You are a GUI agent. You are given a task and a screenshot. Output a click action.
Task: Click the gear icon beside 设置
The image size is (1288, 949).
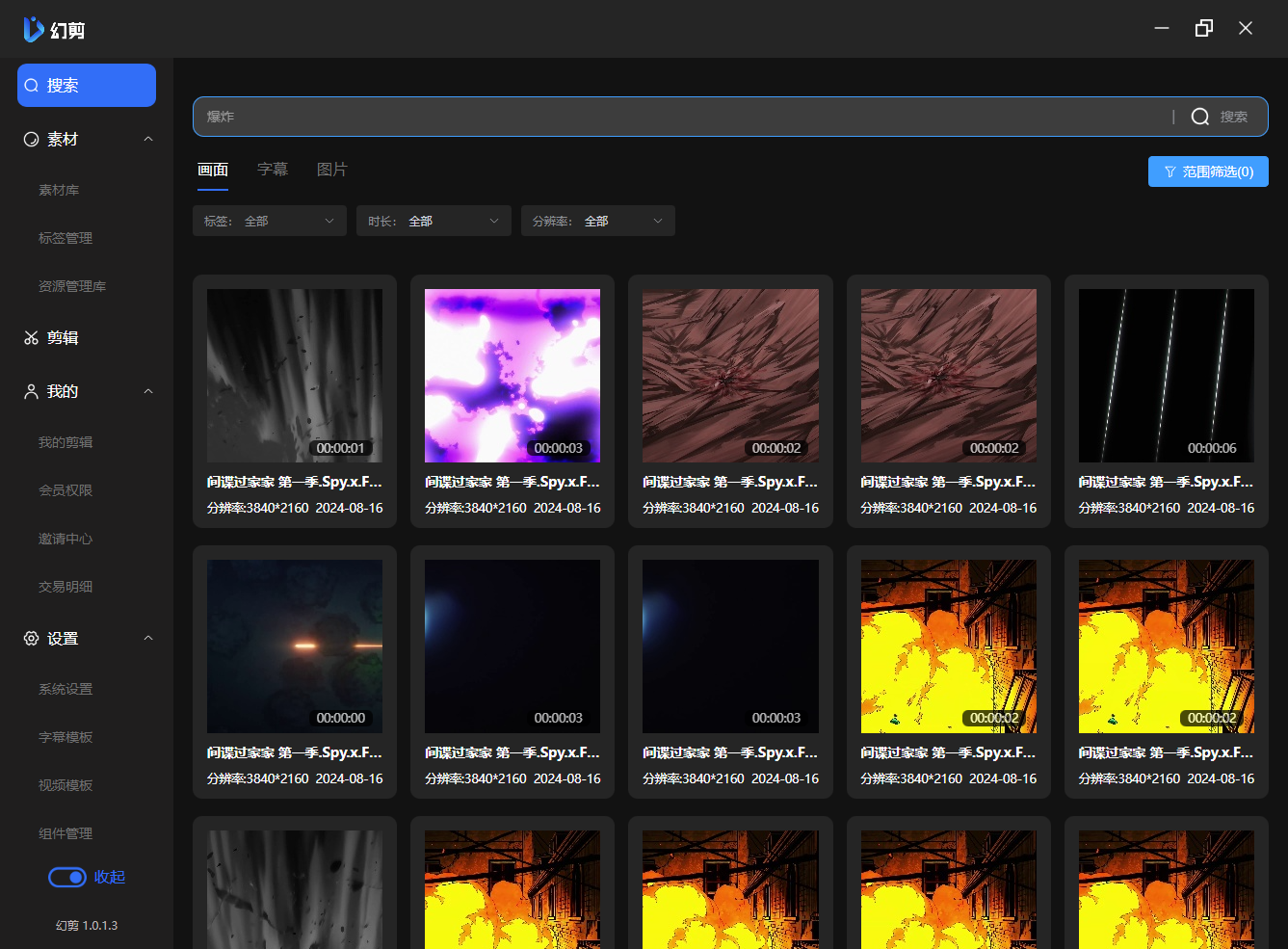[32, 638]
